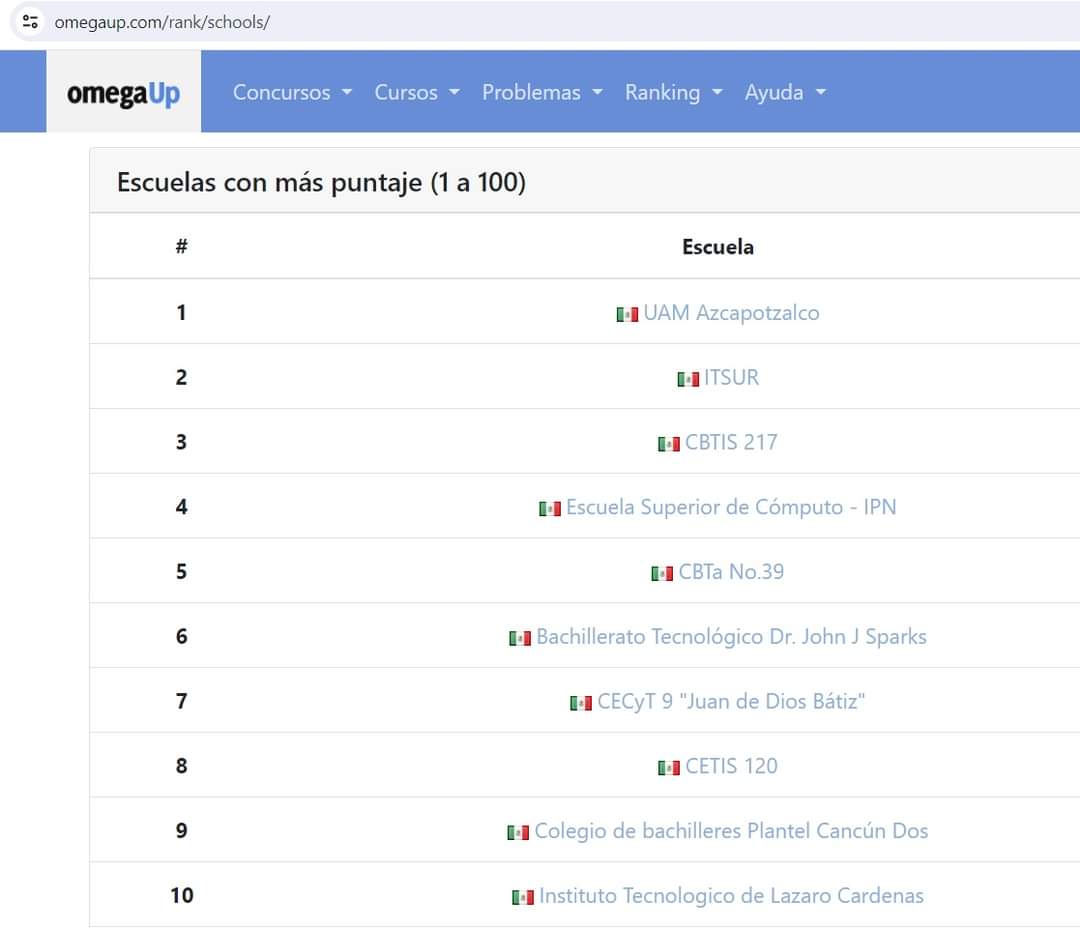The image size is (1080, 928).
Task: Open the Problemas dropdown
Action: point(542,92)
